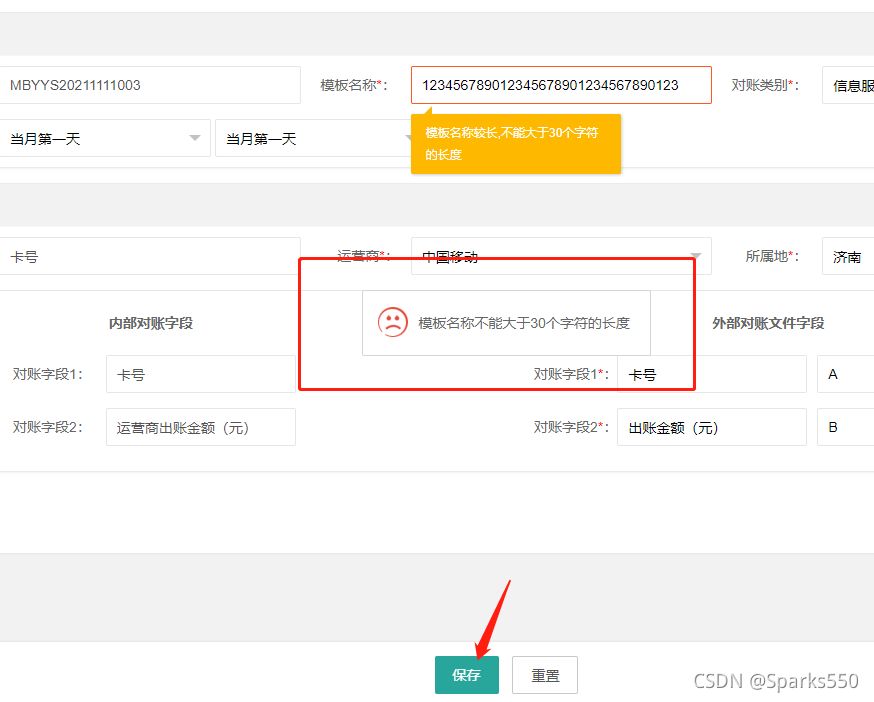
Task: Click the green 保存 save button
Action: (x=467, y=675)
